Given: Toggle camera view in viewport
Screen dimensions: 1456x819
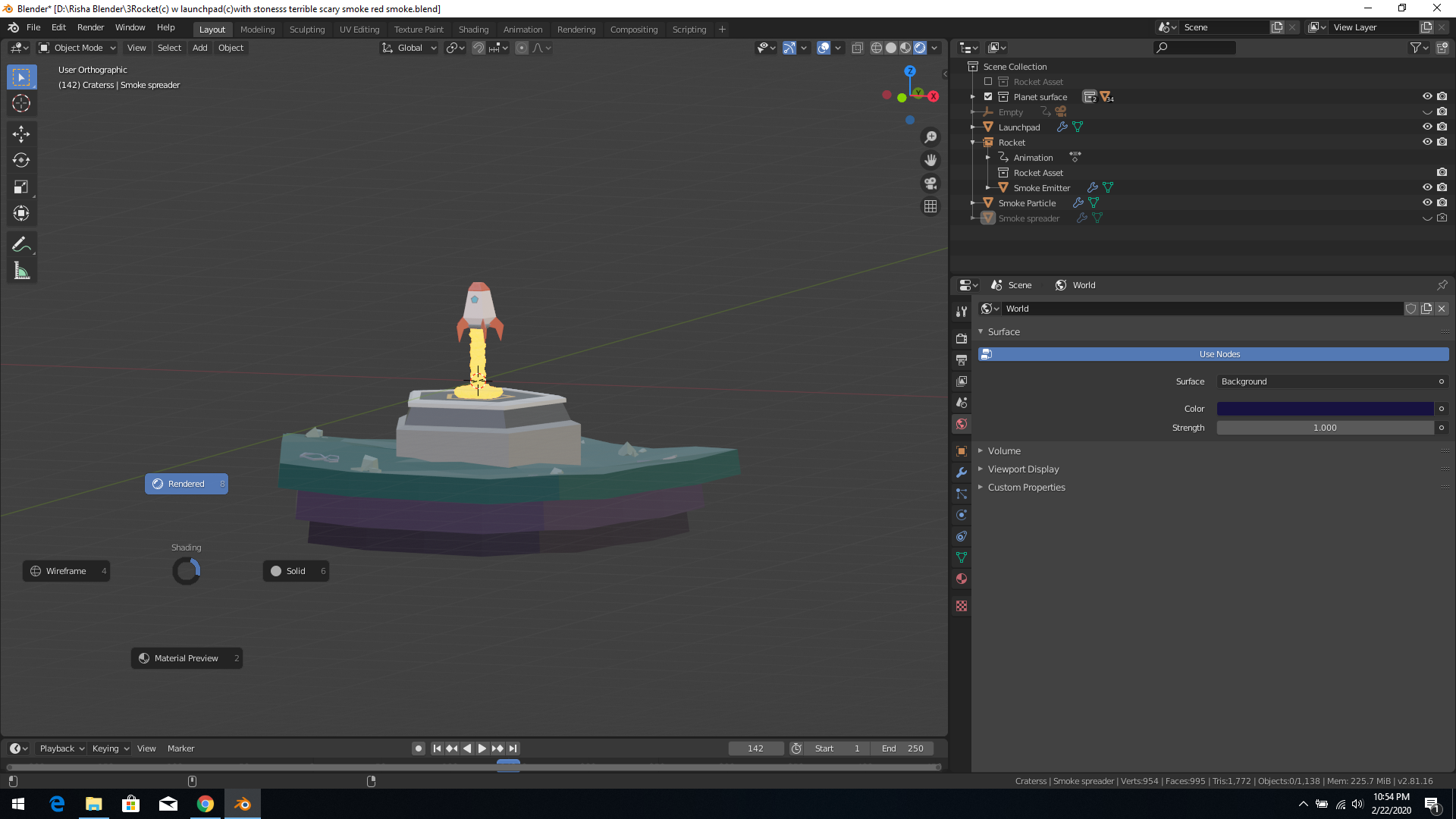Looking at the screenshot, I should [x=930, y=184].
